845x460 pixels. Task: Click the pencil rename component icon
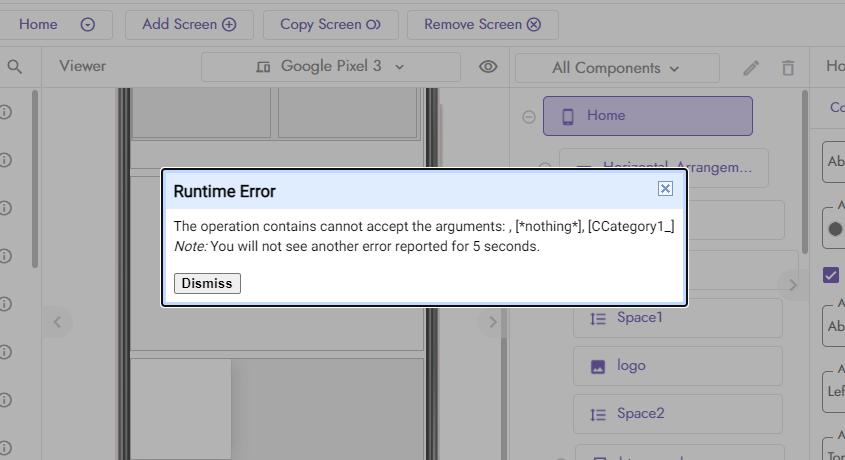click(751, 68)
